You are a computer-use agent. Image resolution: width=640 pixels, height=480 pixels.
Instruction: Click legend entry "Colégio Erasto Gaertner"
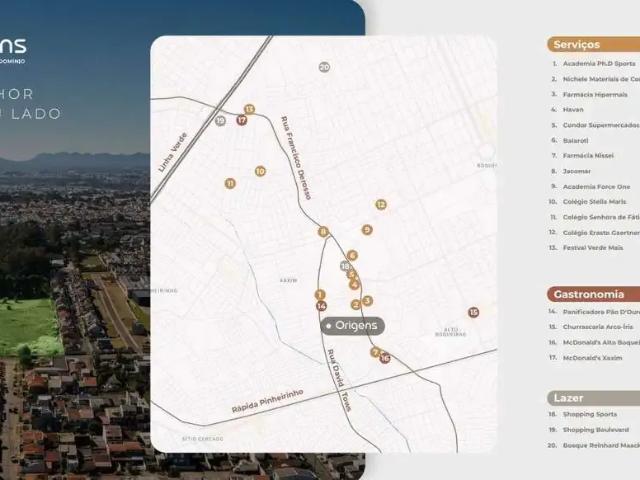[x=601, y=233]
